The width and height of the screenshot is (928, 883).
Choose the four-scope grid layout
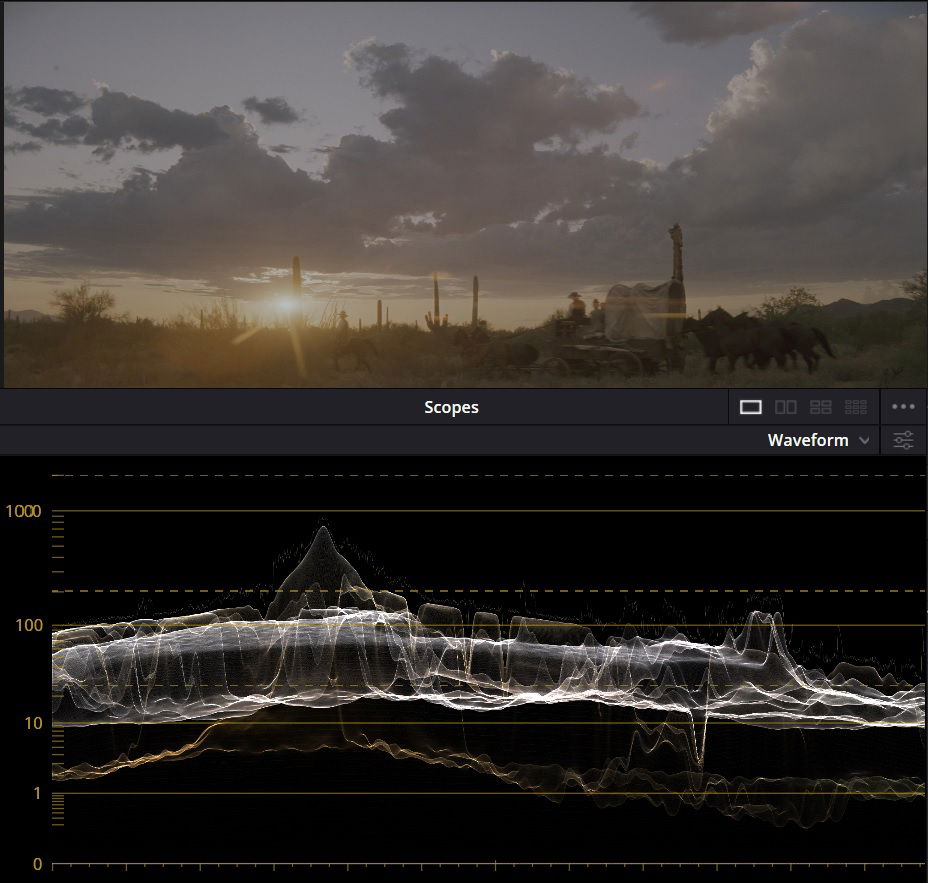point(820,407)
